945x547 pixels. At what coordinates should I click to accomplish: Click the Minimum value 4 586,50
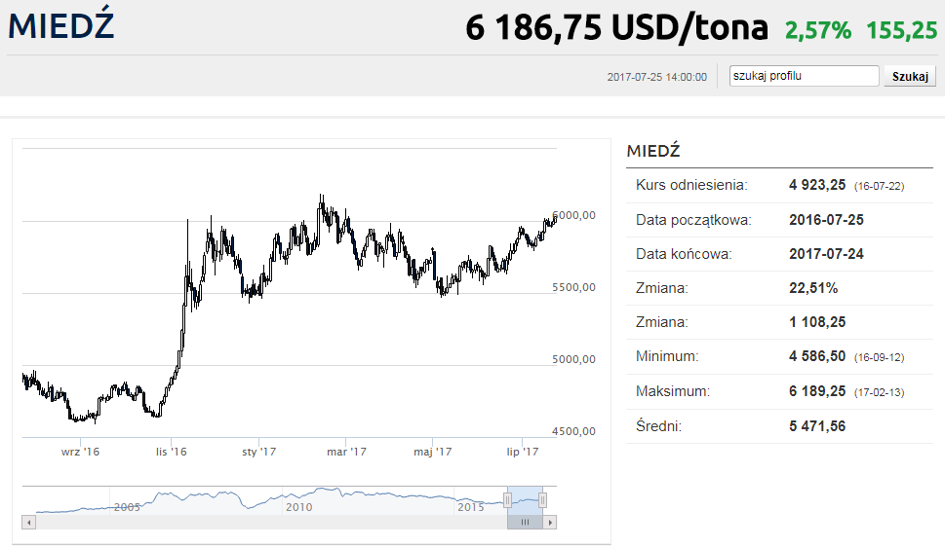[x=817, y=356]
